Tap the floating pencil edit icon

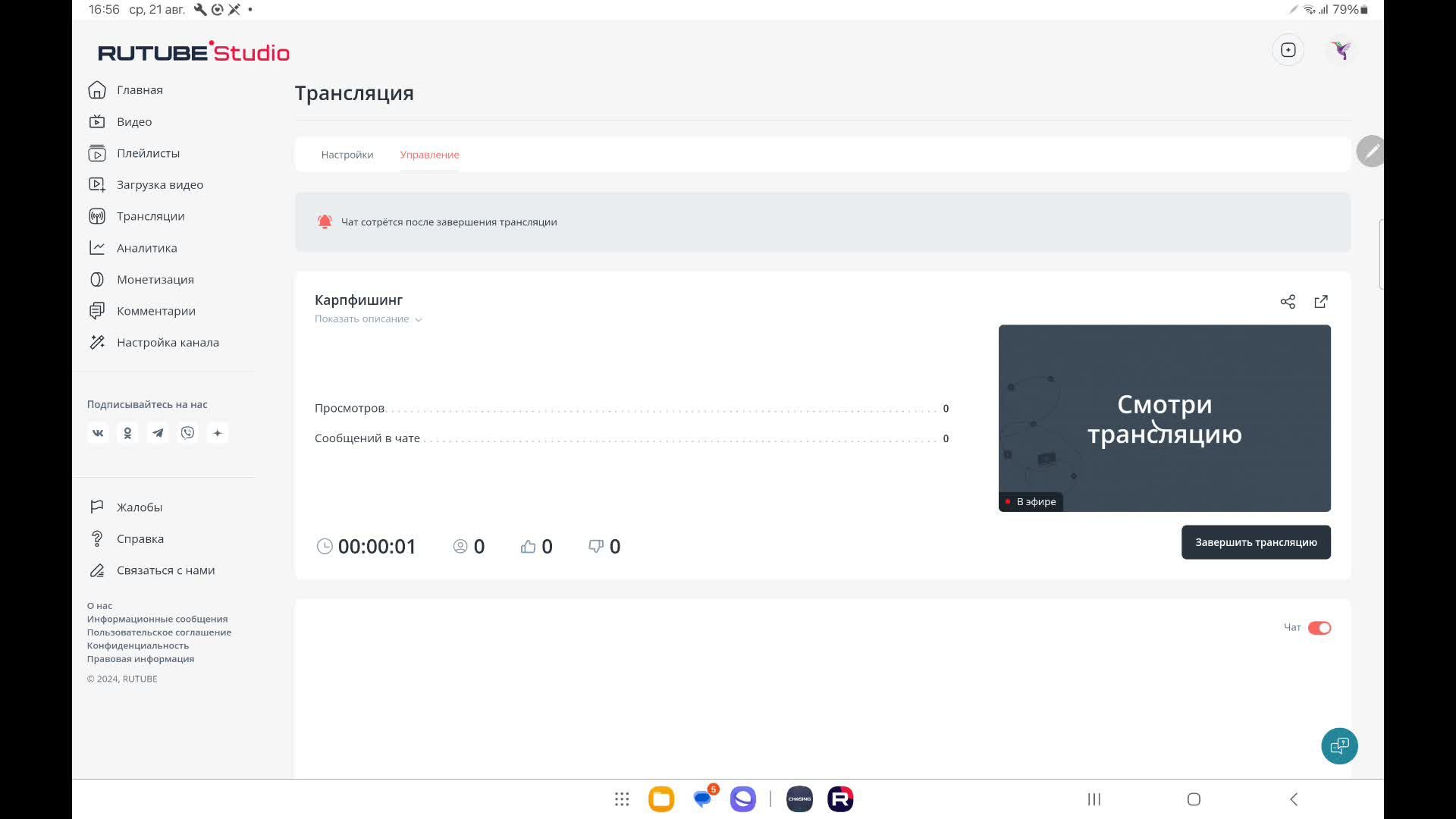coord(1371,152)
